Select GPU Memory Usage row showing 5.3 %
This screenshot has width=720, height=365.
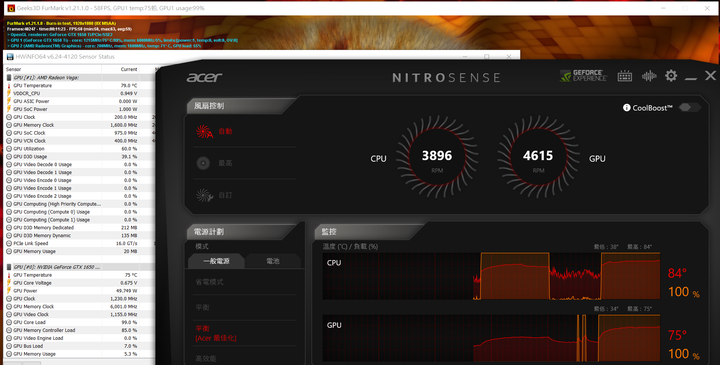(x=78, y=354)
